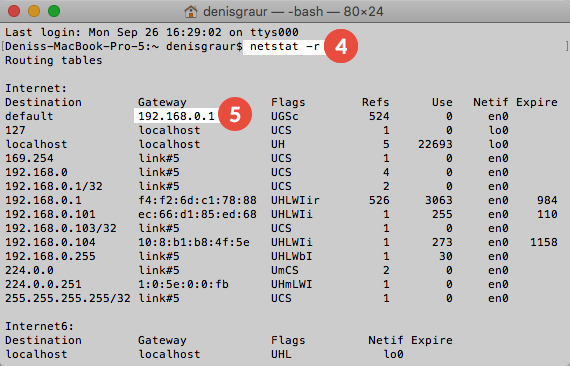Screen dimensions: 570x366
Task: Click the 'UmCS' flags value
Action: pyautogui.click(x=285, y=270)
